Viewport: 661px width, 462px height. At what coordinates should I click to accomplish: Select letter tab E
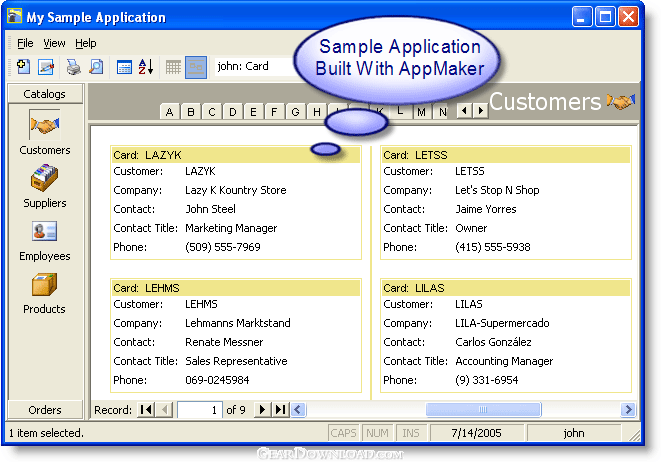[253, 112]
